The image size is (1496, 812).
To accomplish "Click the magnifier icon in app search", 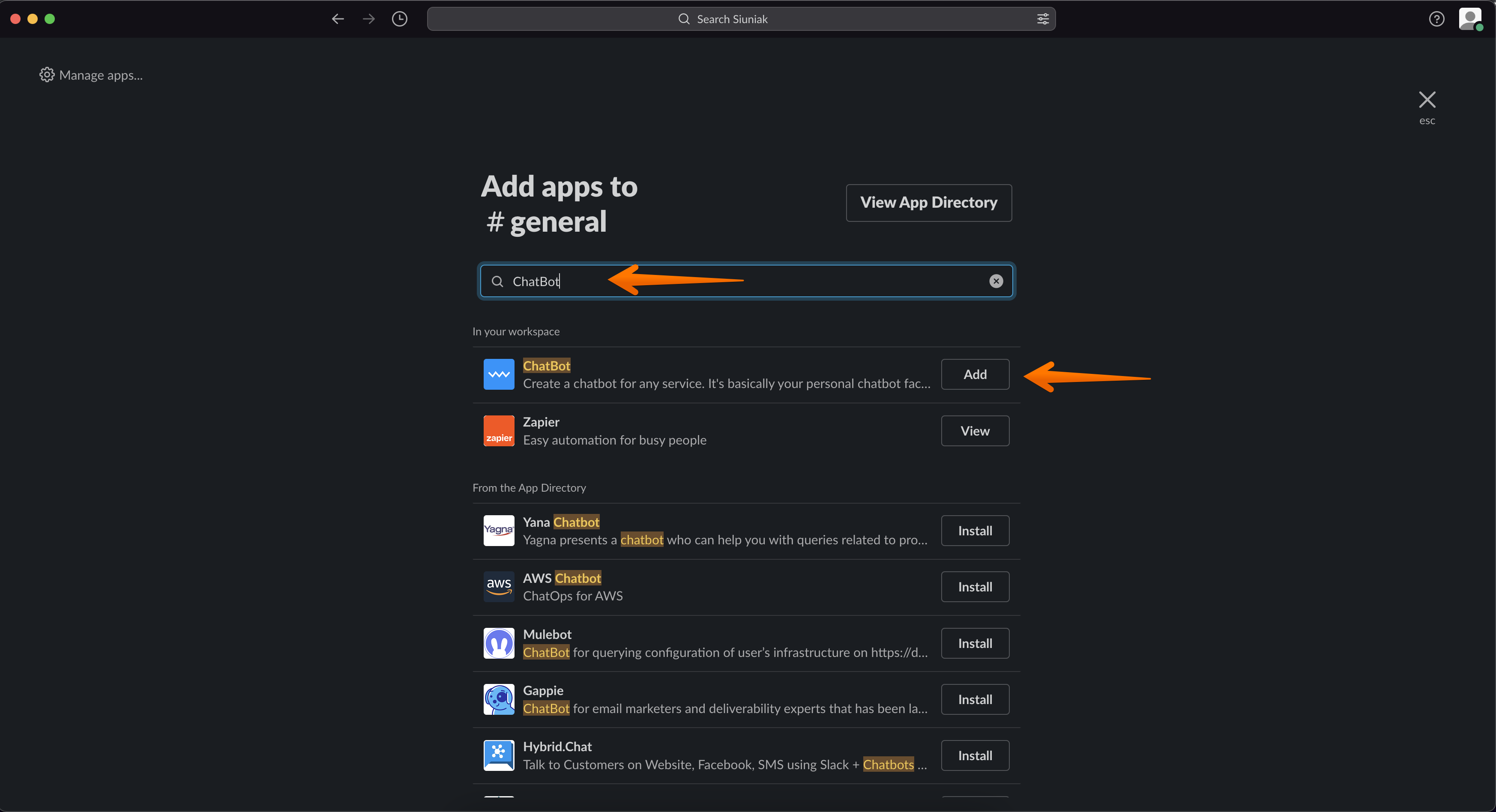I will click(x=497, y=281).
